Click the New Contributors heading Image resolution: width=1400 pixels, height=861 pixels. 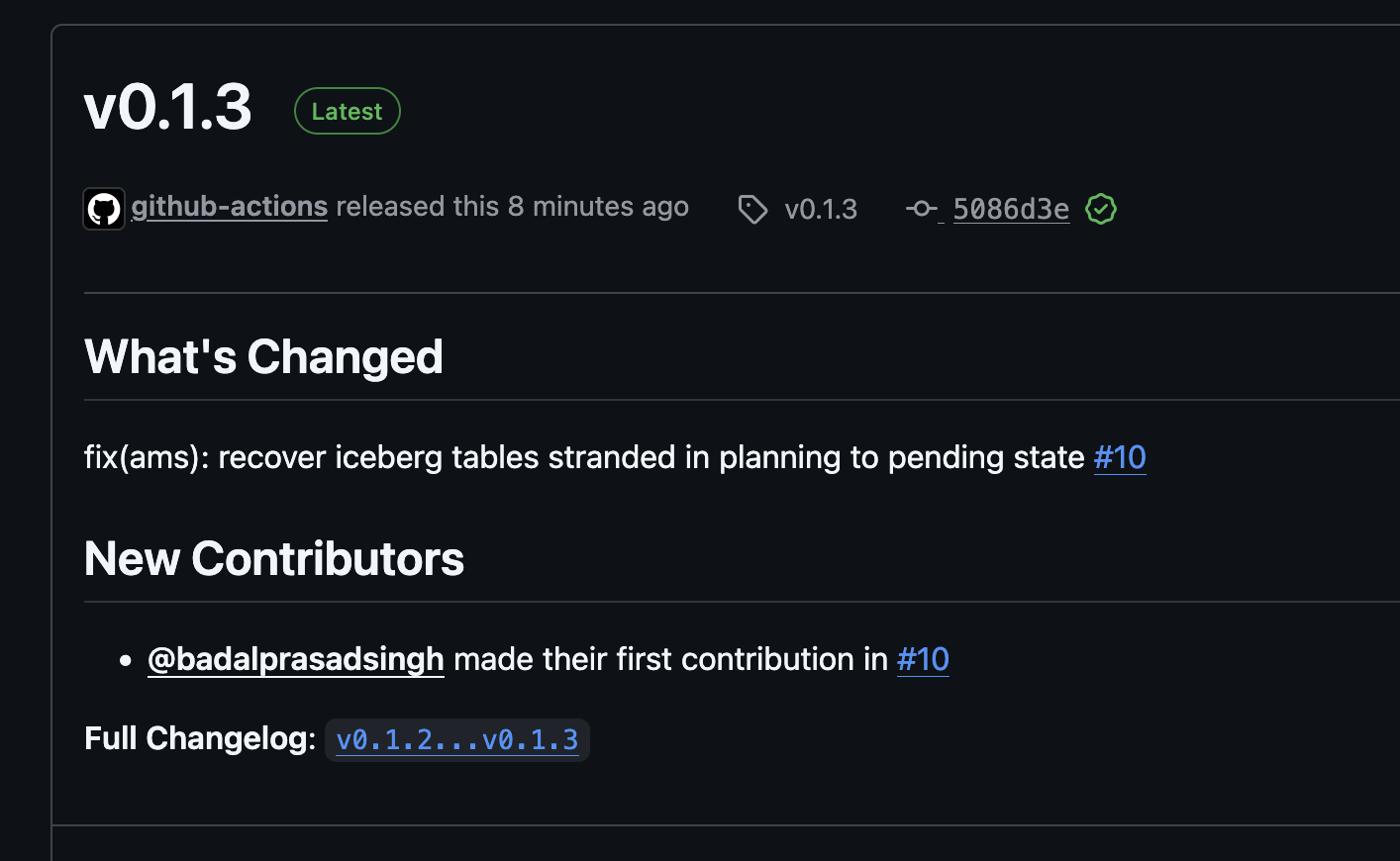pyautogui.click(x=274, y=558)
